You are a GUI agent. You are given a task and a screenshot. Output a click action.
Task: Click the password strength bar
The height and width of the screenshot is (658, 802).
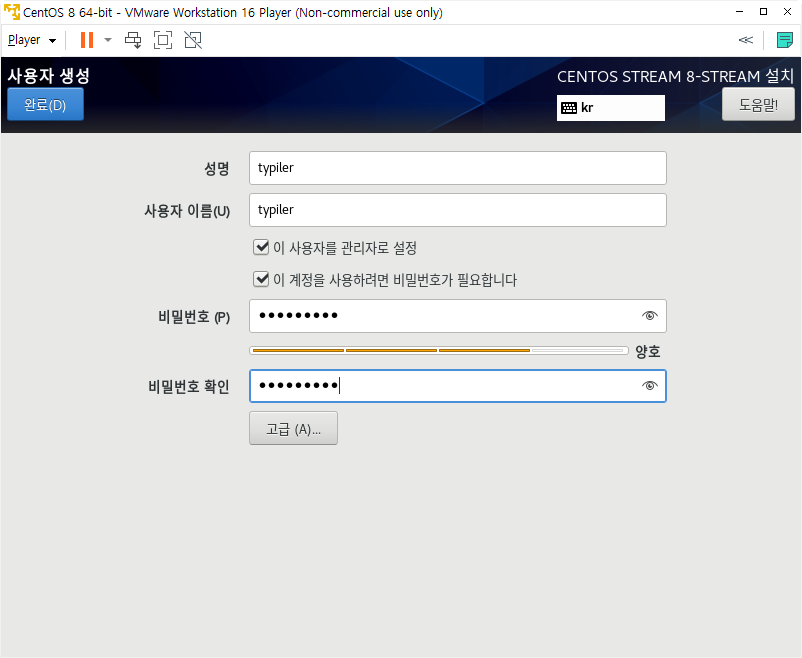click(439, 350)
